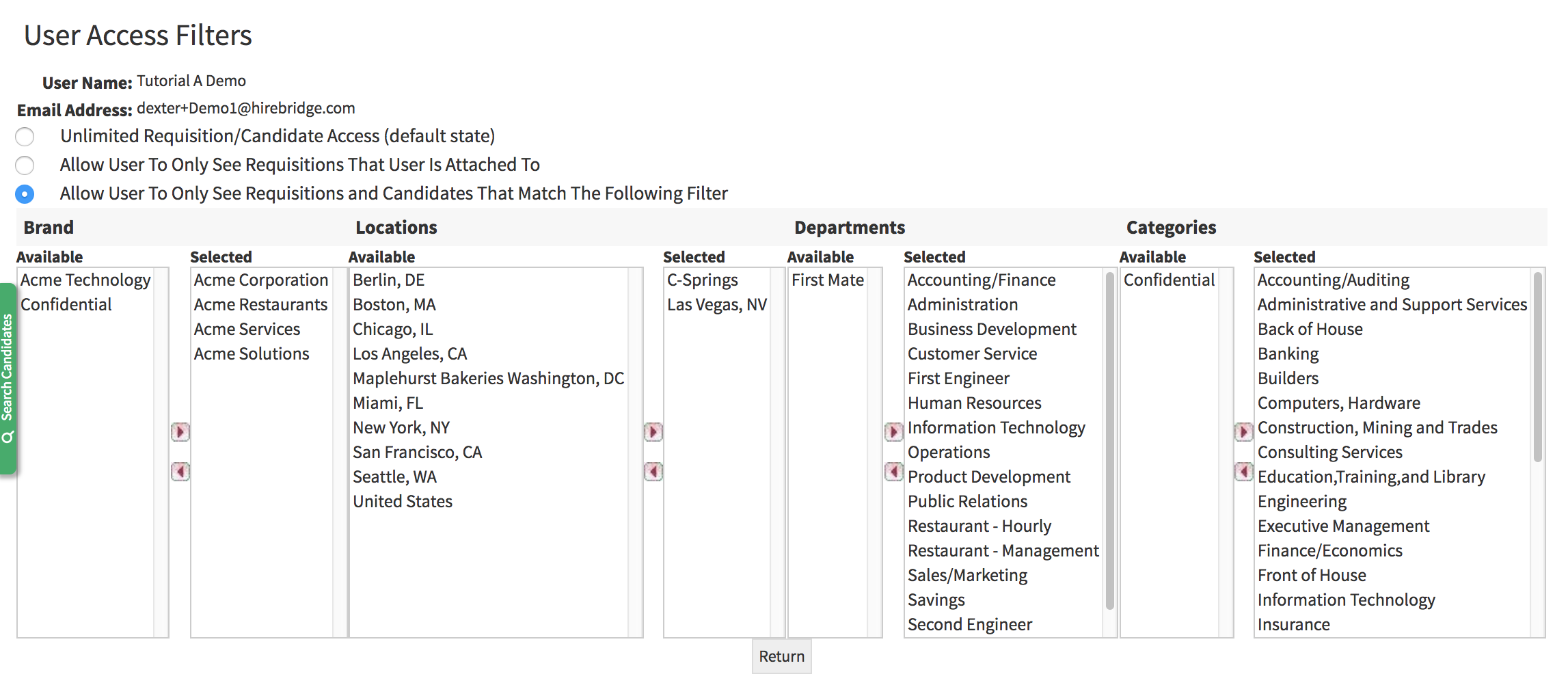Click Departments move-left arrow icon
This screenshot has width=1568, height=685.
[893, 472]
